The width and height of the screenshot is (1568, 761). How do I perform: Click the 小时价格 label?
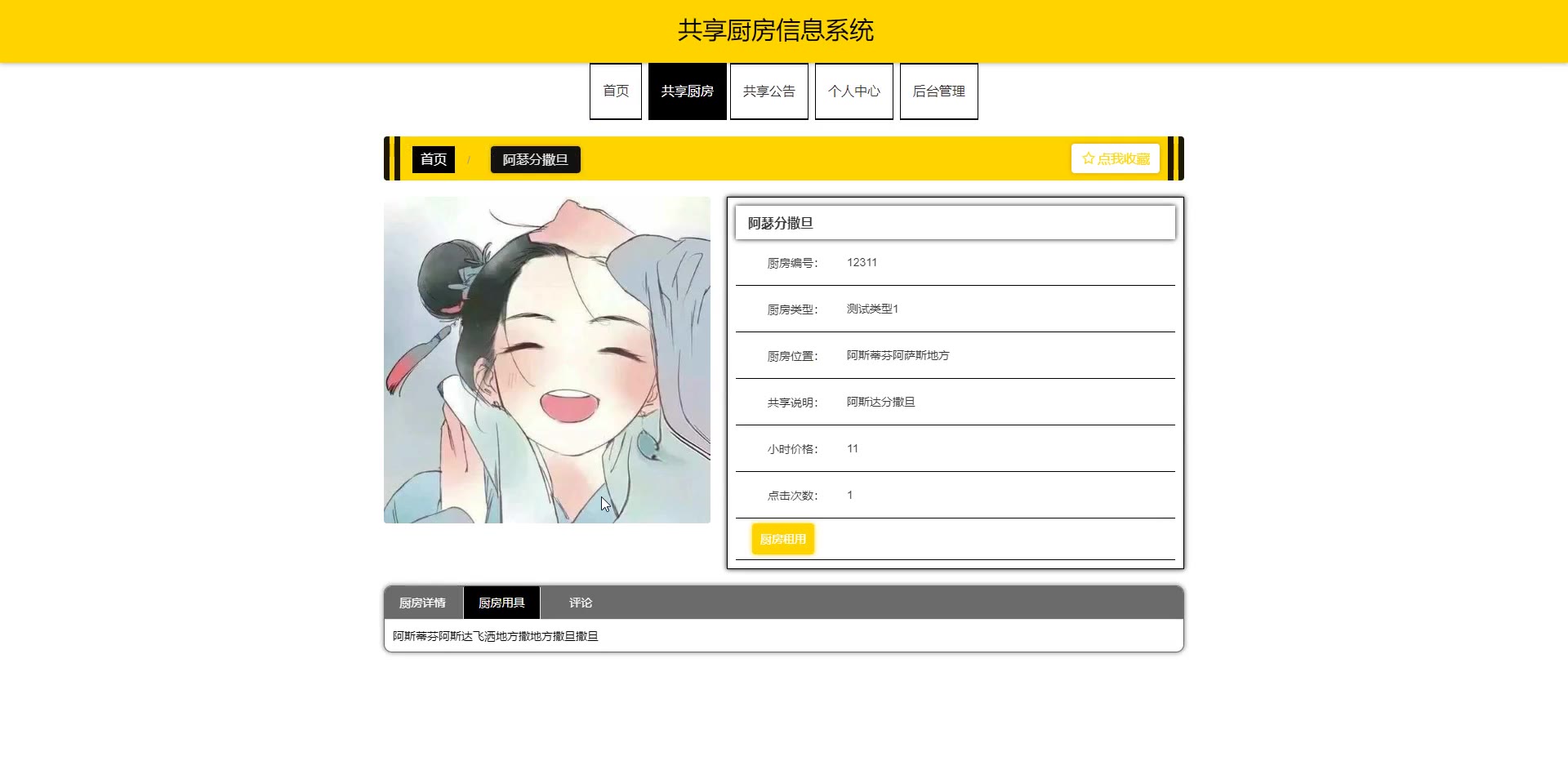[x=792, y=449]
